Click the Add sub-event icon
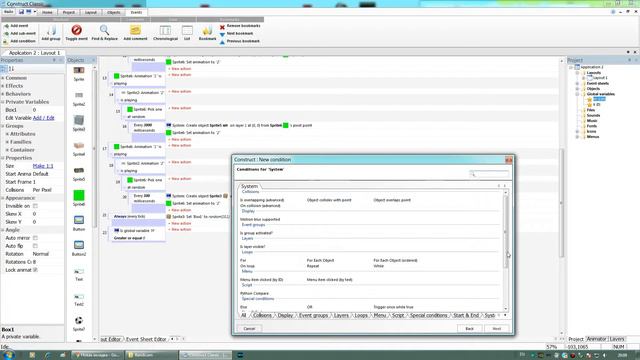 tap(6, 33)
